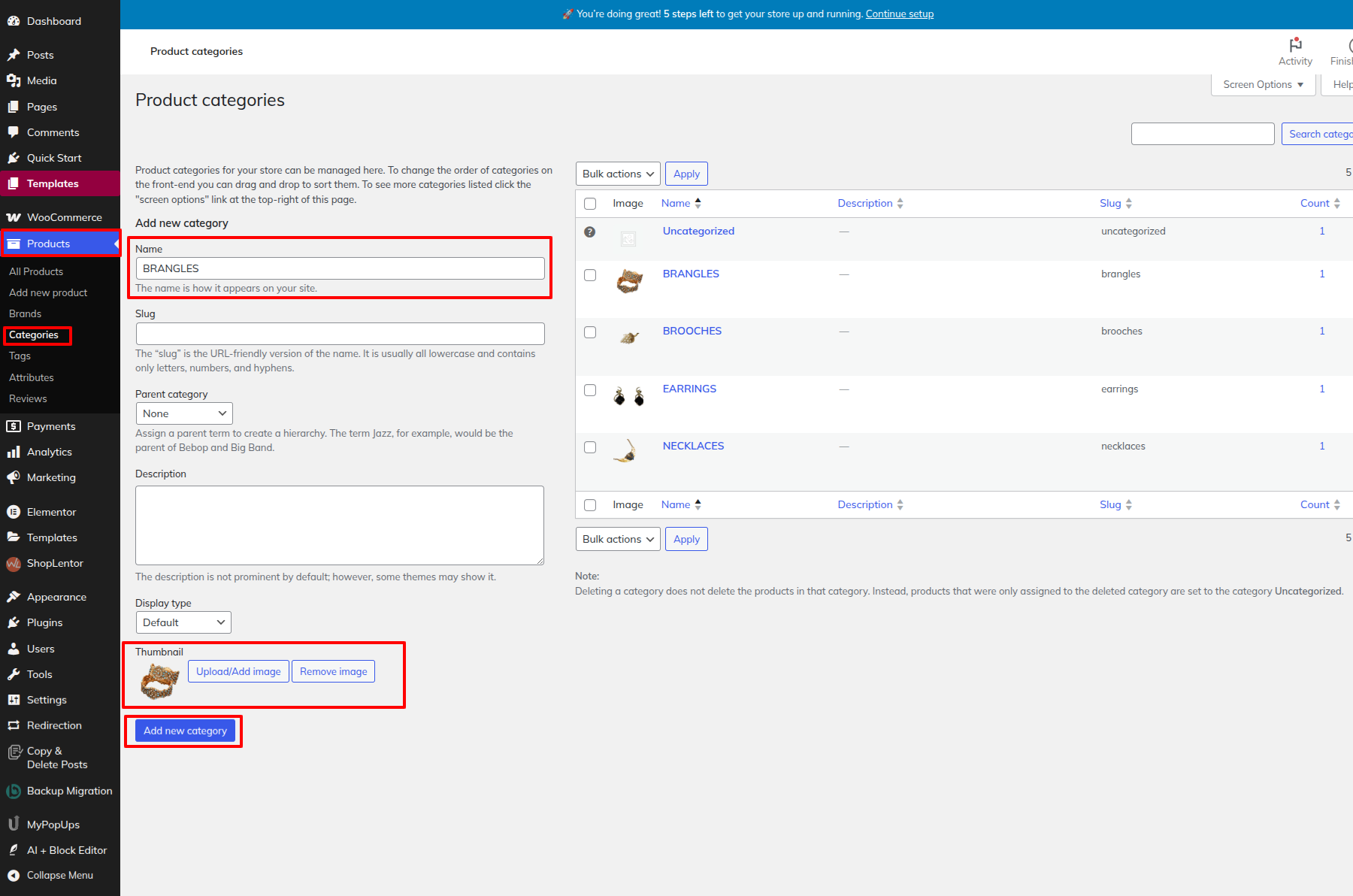Tick the checkbox for BRANGLES category
Screen dimensions: 1353x896
point(590,275)
